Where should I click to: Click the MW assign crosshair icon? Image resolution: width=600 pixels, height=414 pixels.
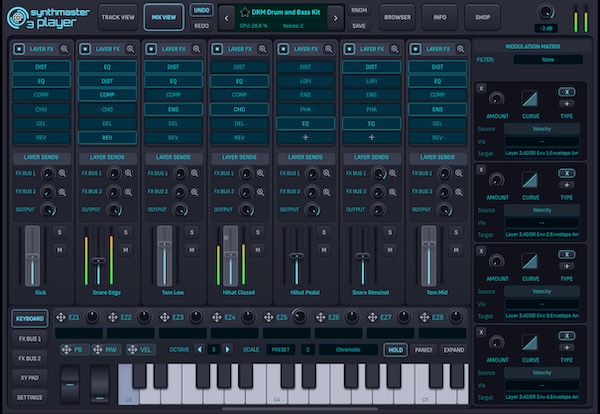pyautogui.click(x=98, y=349)
